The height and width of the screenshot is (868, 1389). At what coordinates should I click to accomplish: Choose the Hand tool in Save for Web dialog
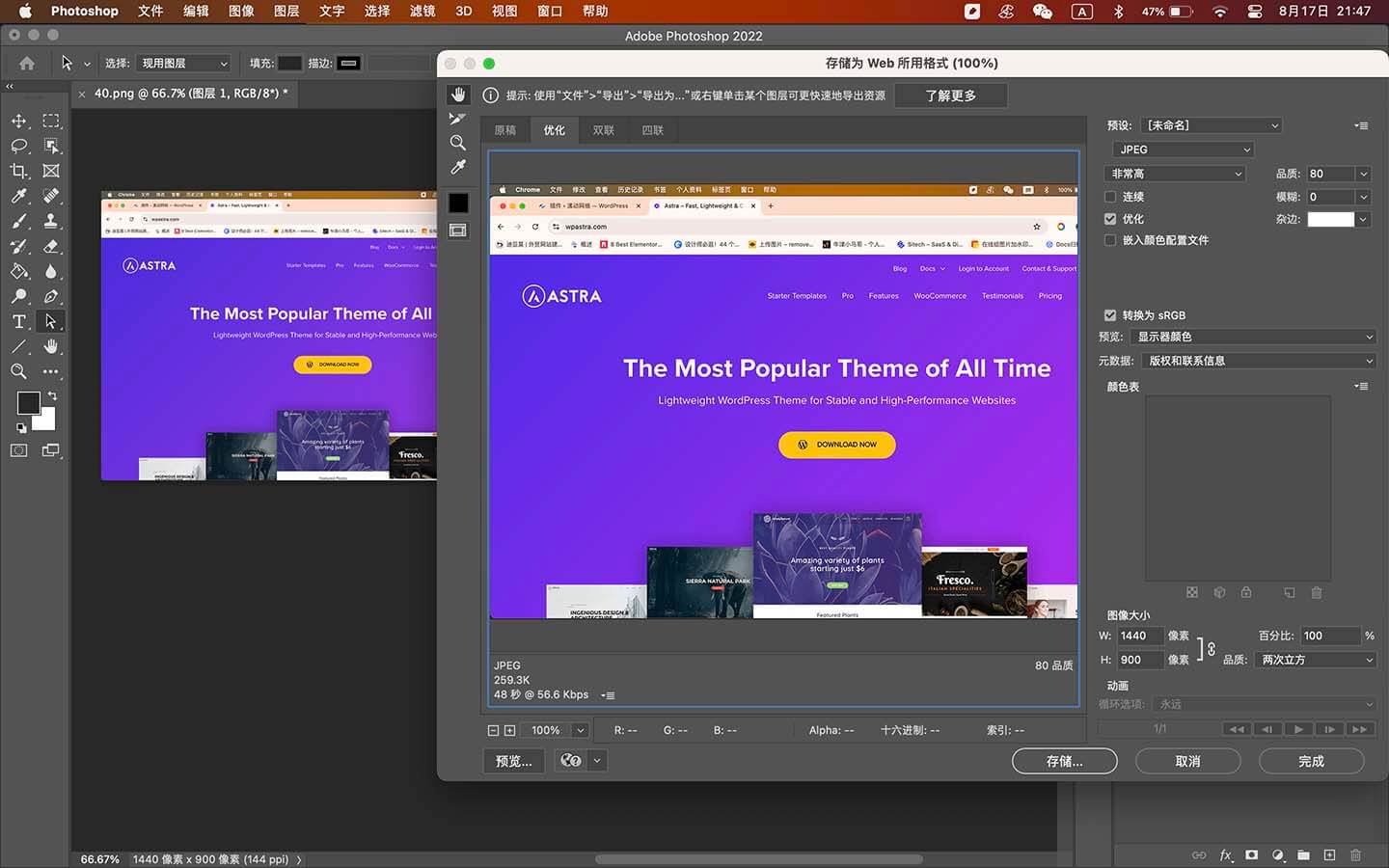pyautogui.click(x=458, y=95)
